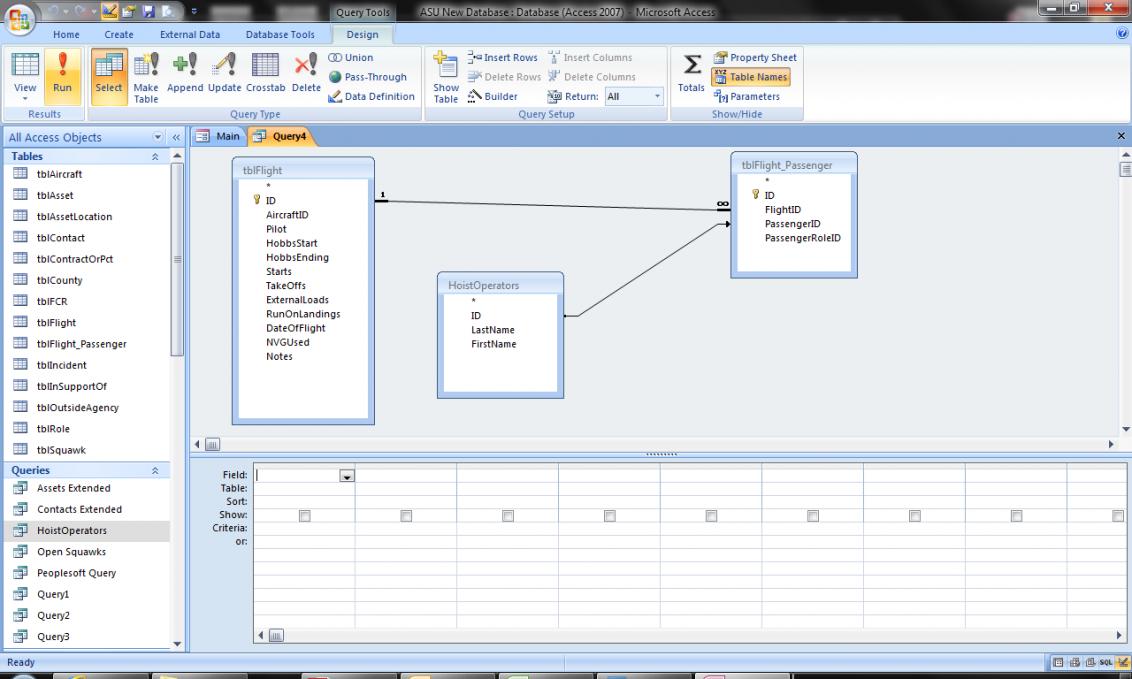The height and width of the screenshot is (679, 1132).
Task: Select the Data Definition option
Action: pos(371,97)
